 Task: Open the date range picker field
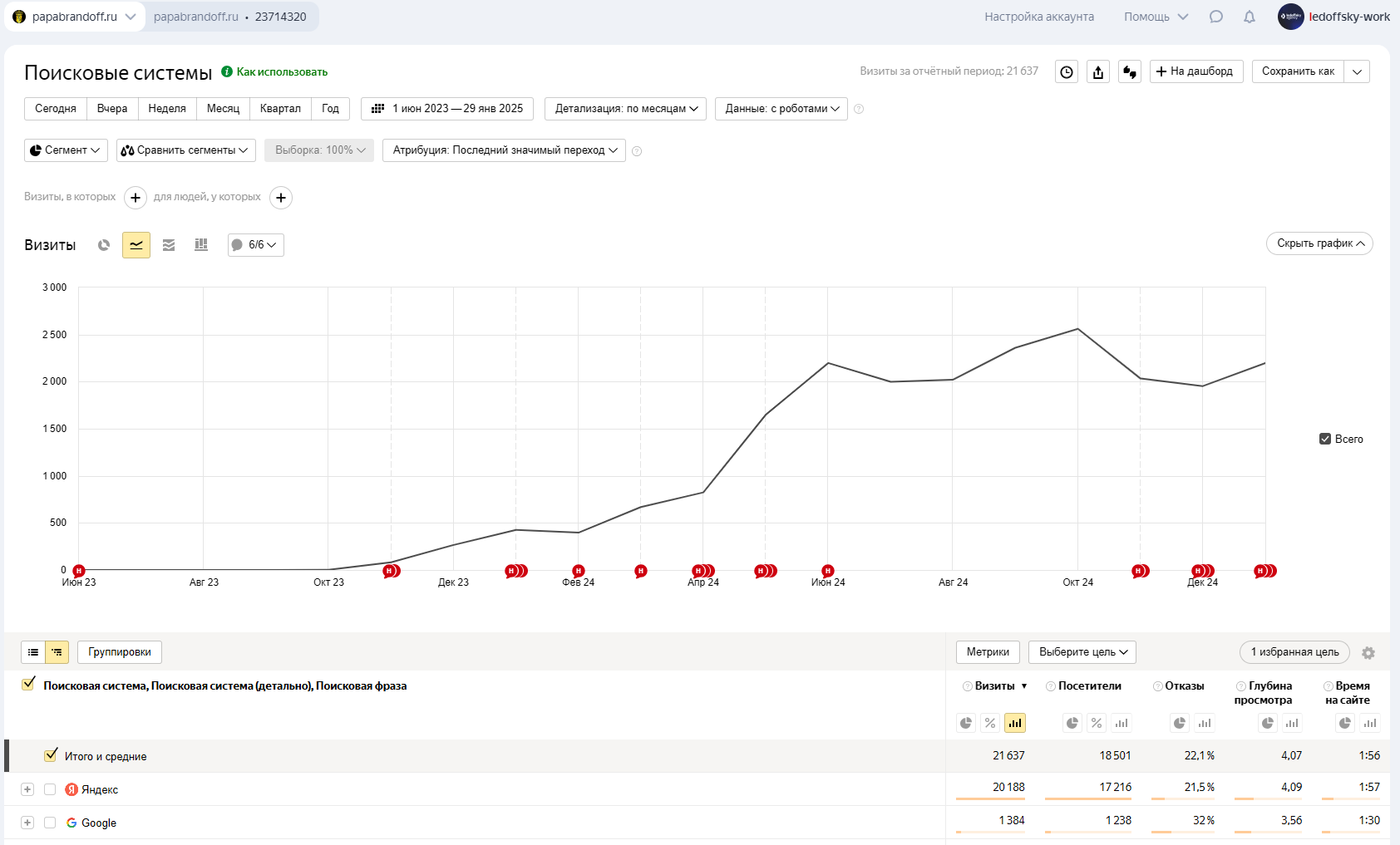pos(447,109)
